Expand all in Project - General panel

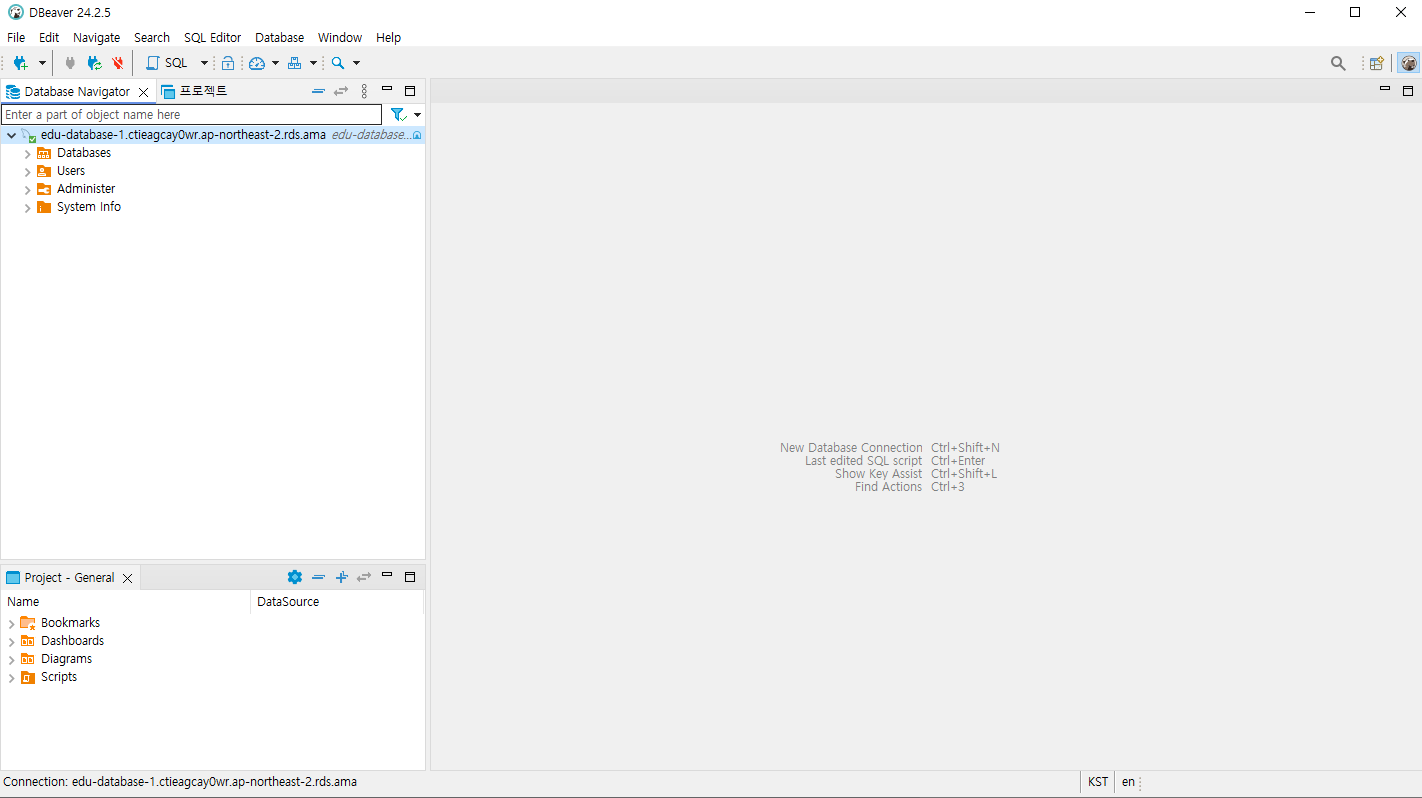click(x=341, y=577)
